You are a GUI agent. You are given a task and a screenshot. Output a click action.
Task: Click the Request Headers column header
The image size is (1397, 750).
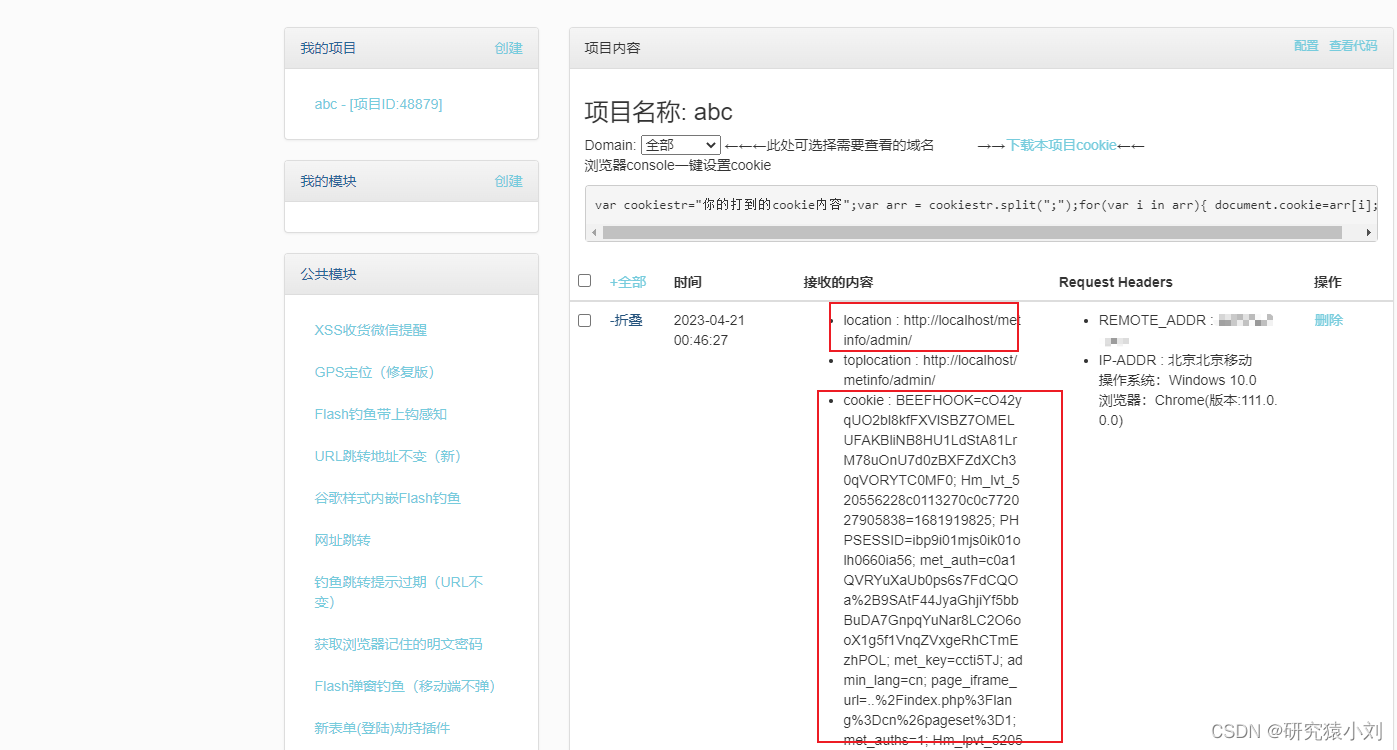point(1116,282)
